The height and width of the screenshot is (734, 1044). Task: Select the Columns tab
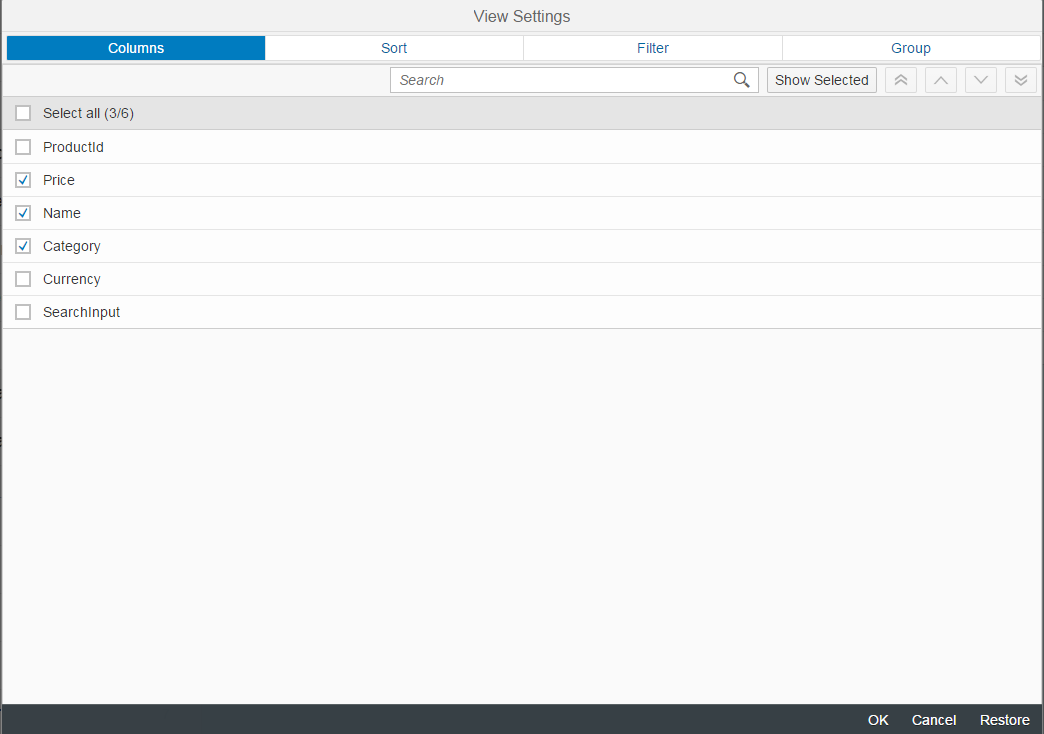136,48
